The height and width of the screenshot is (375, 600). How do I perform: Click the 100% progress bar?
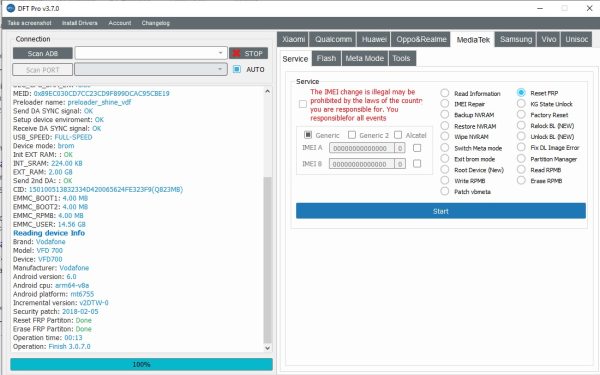pyautogui.click(x=142, y=364)
